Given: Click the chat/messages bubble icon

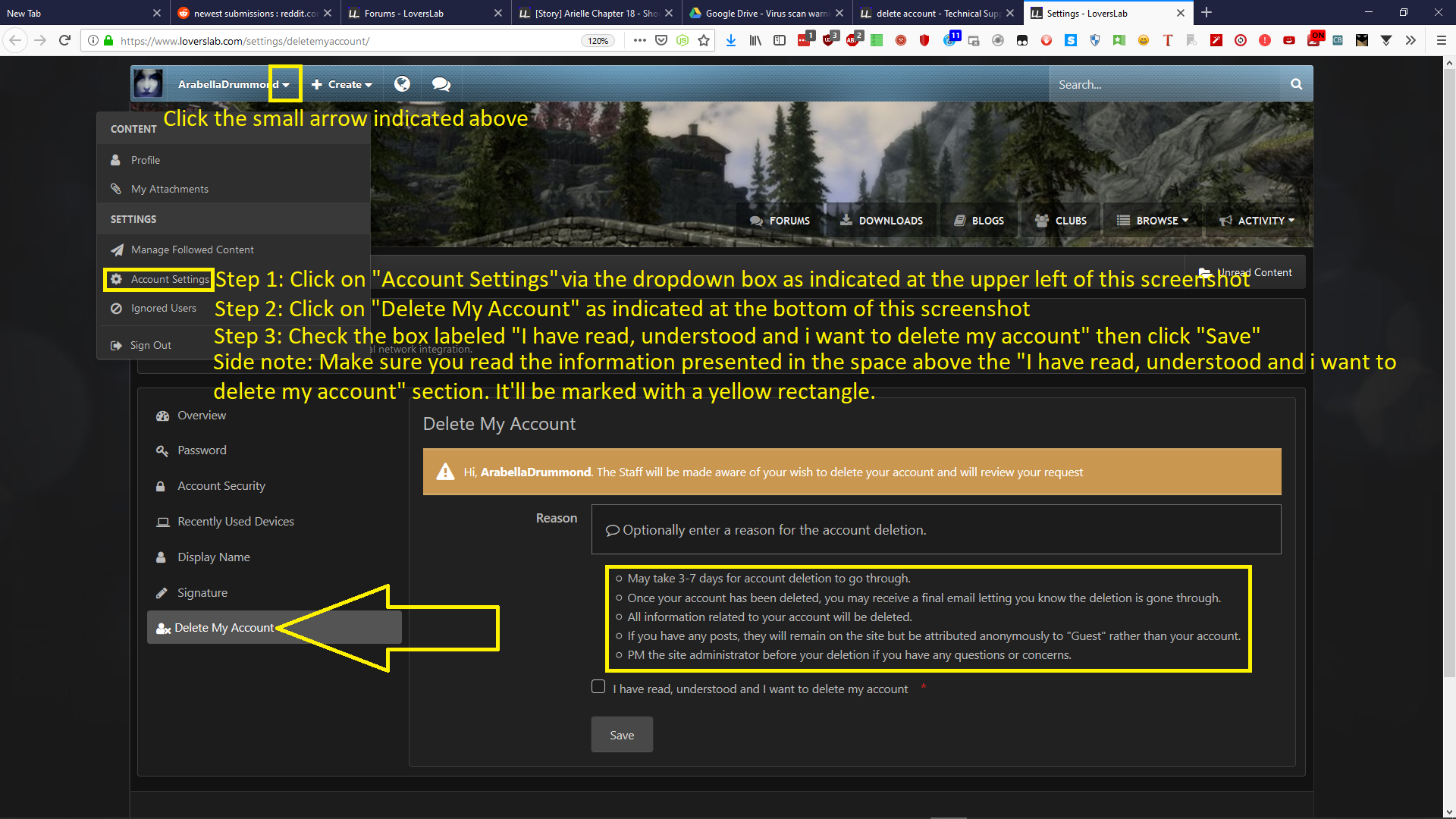Looking at the screenshot, I should point(441,84).
